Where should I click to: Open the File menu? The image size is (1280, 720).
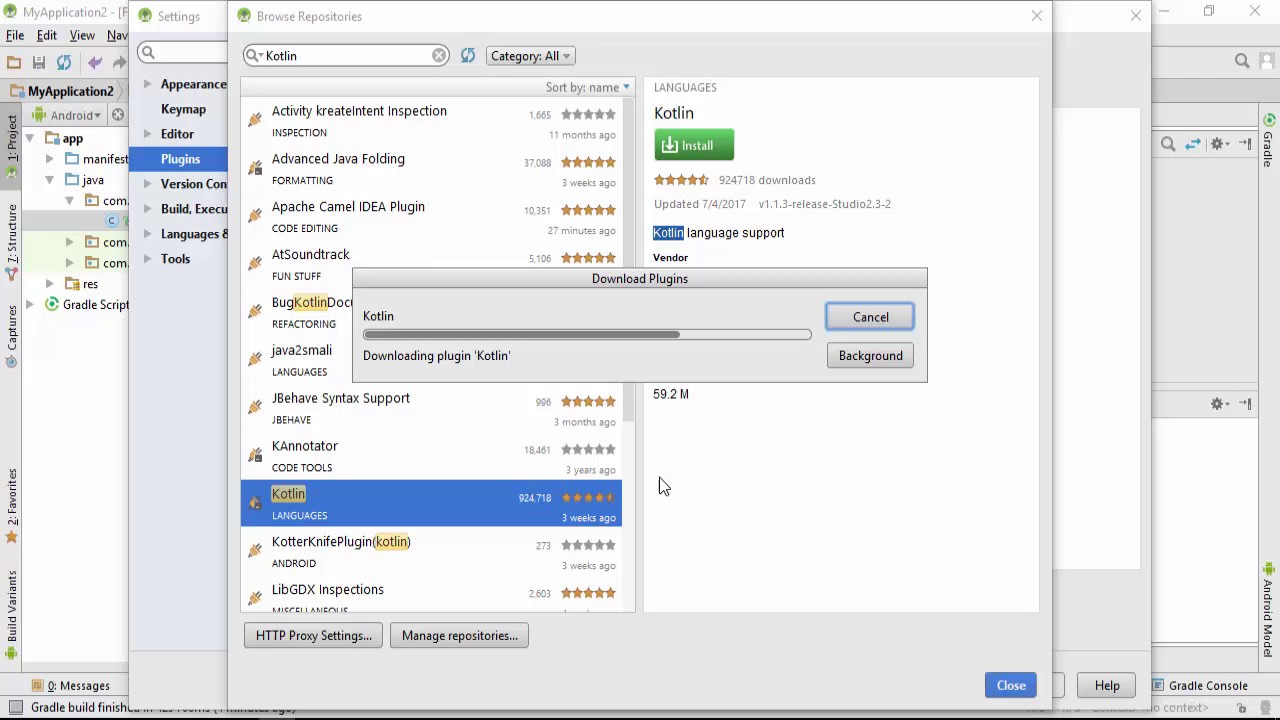click(x=15, y=35)
